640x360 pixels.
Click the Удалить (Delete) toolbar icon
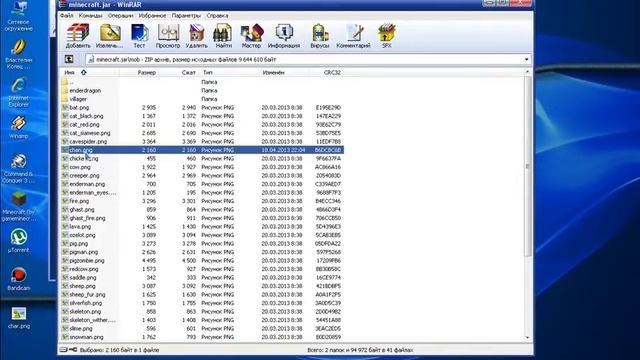click(196, 36)
